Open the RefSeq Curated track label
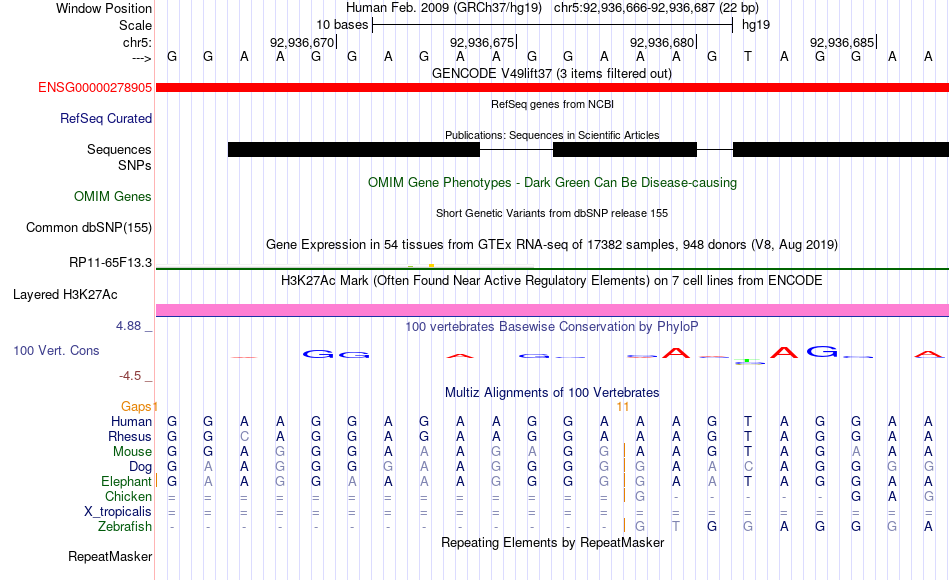The image size is (950, 580). pos(106,119)
